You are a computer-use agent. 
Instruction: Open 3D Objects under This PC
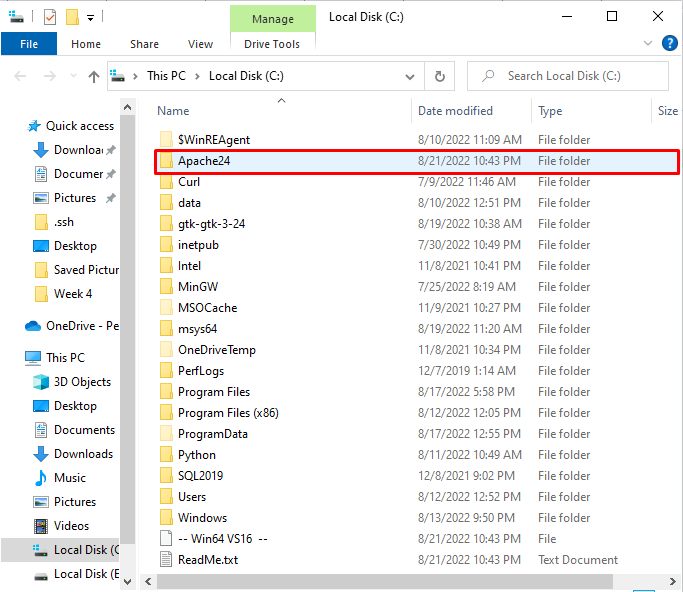click(x=72, y=382)
